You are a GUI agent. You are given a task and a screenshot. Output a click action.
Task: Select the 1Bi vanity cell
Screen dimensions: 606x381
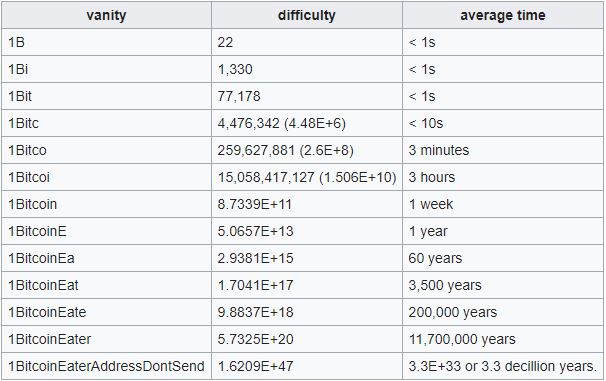pyautogui.click(x=106, y=69)
